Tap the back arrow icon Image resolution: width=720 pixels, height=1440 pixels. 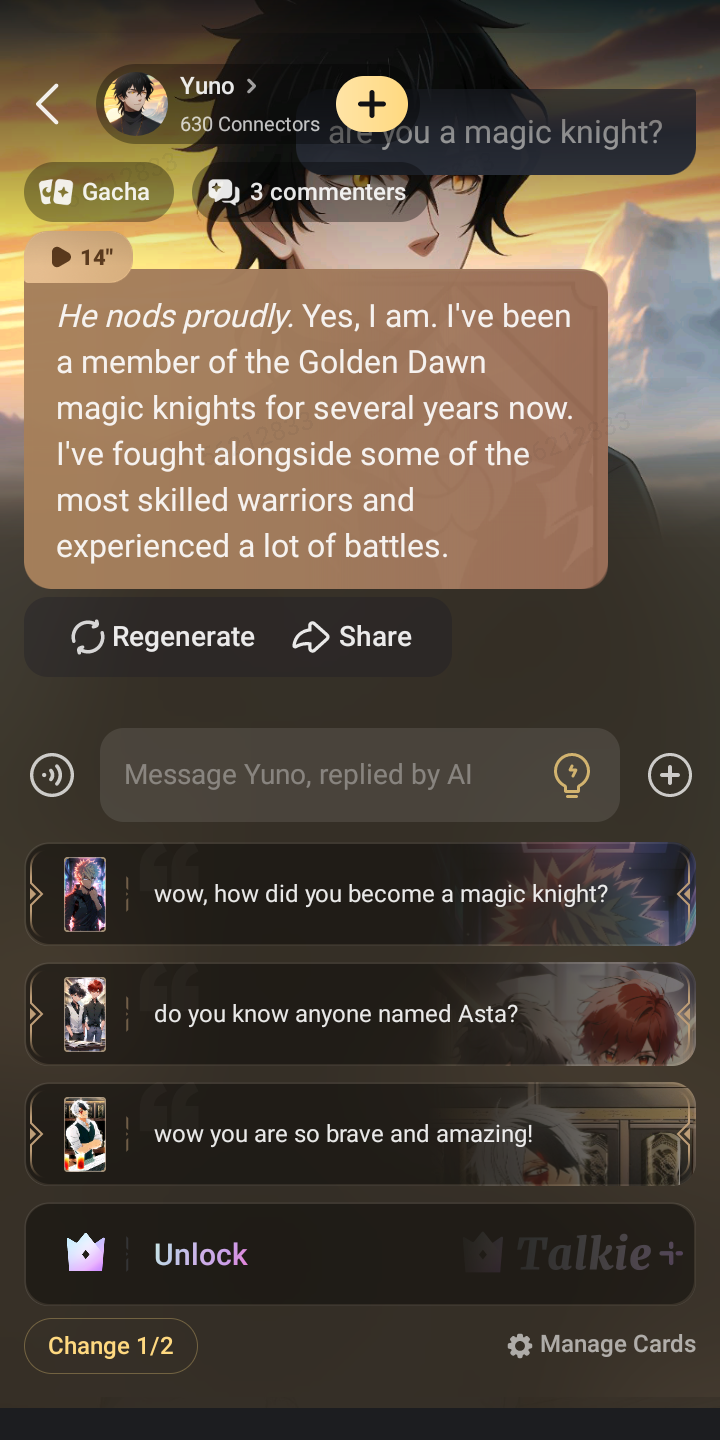47,104
